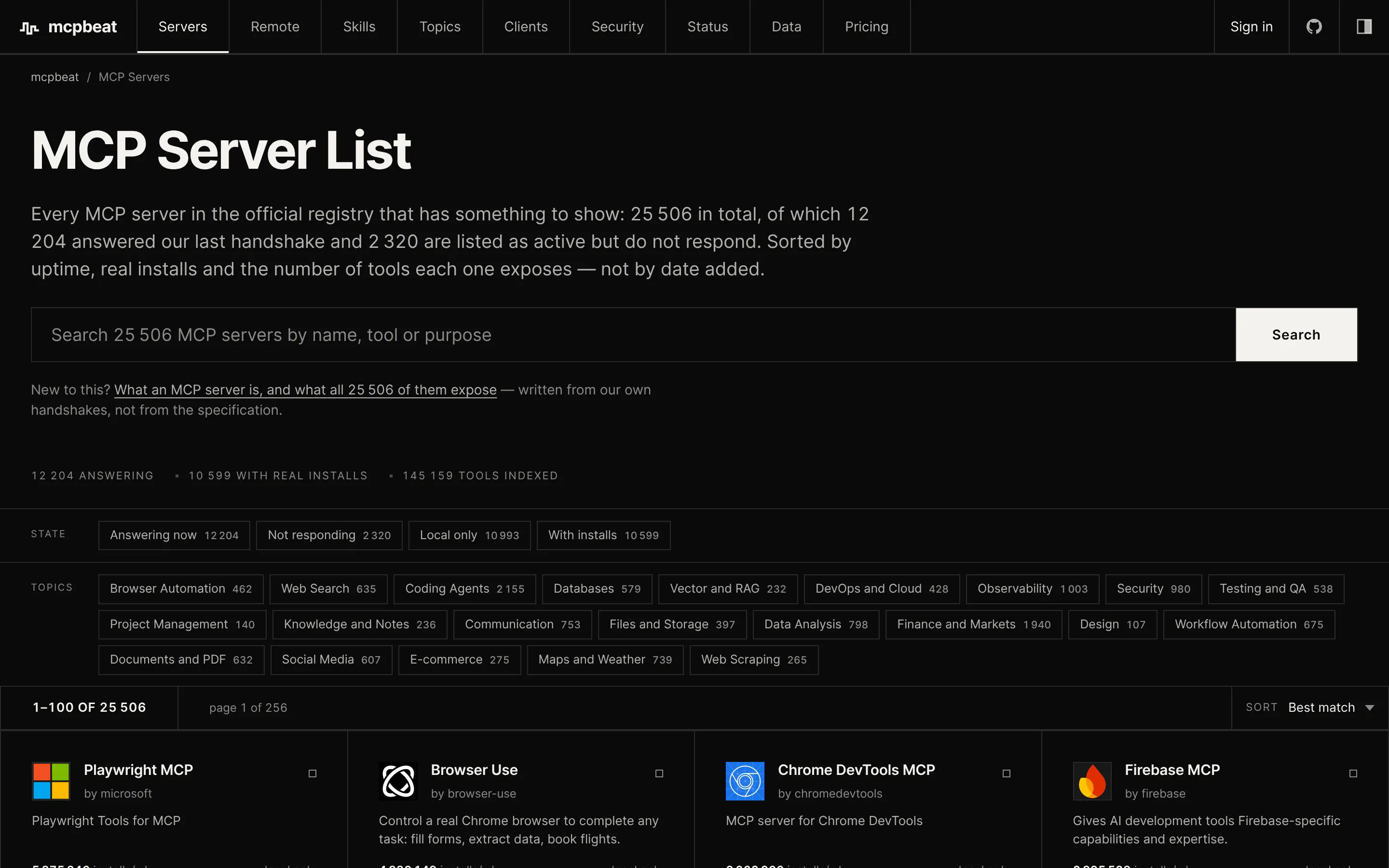
Task: Select the Documents and PDF topic chip
Action: click(x=181, y=660)
